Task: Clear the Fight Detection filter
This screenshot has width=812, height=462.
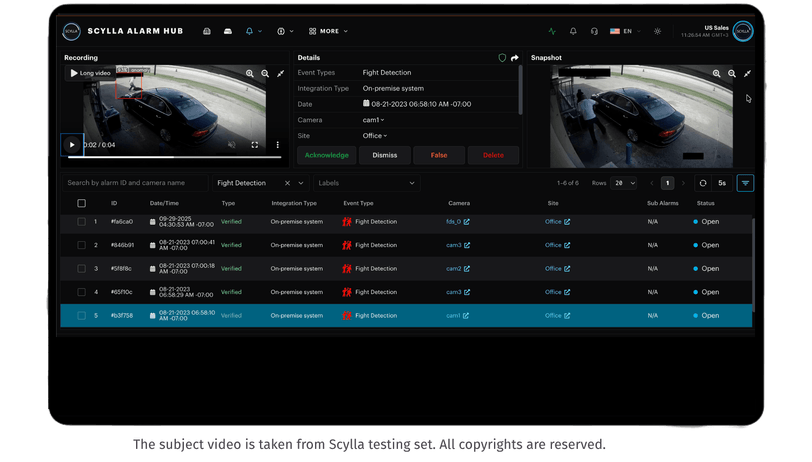Action: [x=287, y=183]
